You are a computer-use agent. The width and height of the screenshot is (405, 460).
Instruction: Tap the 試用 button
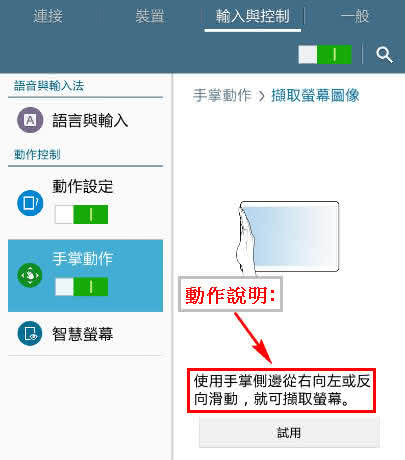tap(289, 432)
